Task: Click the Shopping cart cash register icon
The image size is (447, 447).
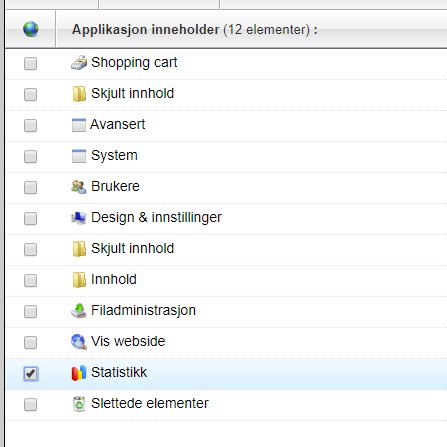Action: [79, 63]
